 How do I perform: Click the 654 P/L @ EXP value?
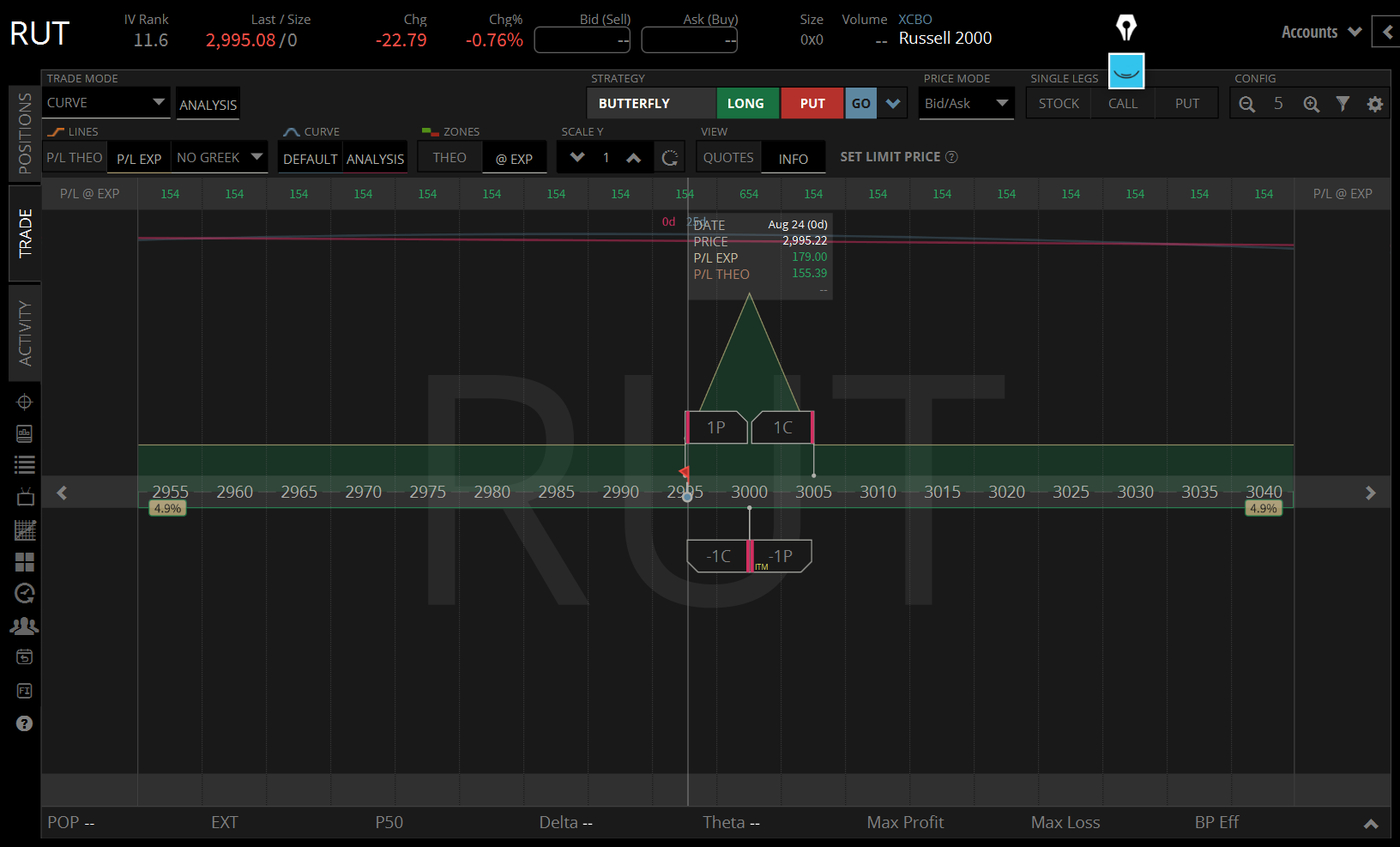pyautogui.click(x=749, y=194)
